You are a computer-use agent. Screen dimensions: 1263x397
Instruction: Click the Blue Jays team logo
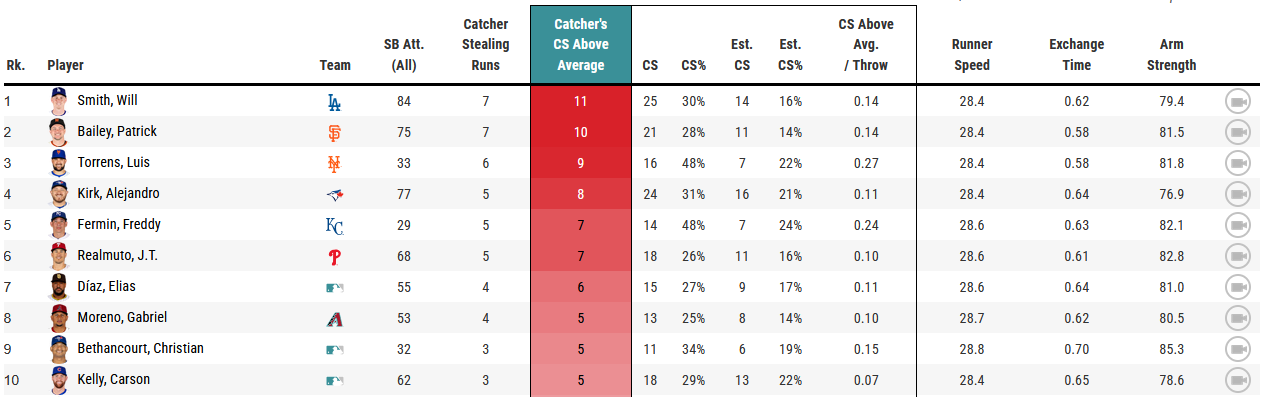[335, 194]
